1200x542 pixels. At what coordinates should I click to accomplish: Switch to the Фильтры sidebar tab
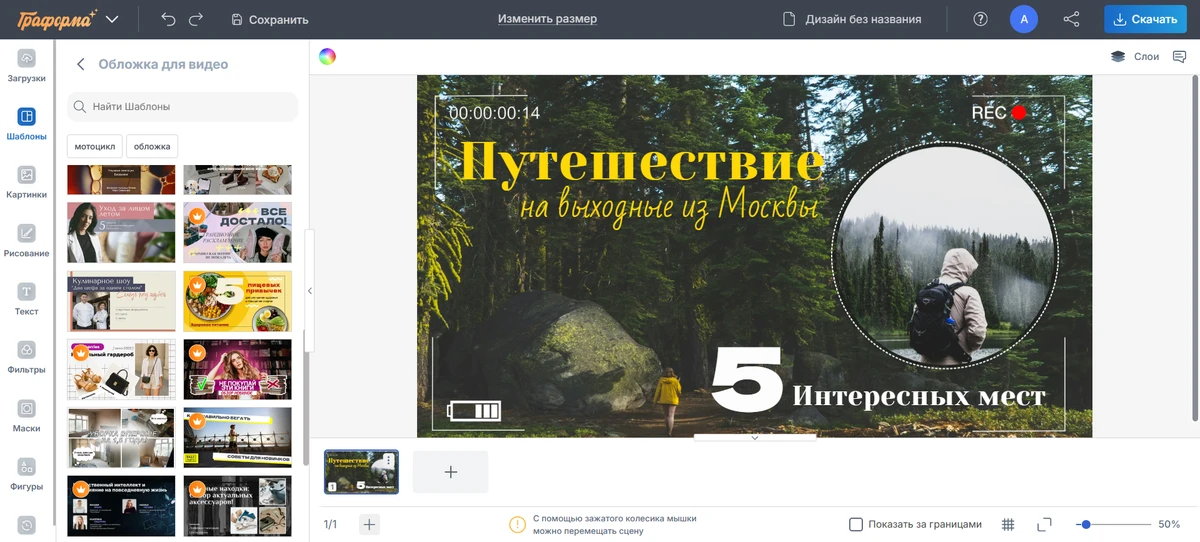27,358
